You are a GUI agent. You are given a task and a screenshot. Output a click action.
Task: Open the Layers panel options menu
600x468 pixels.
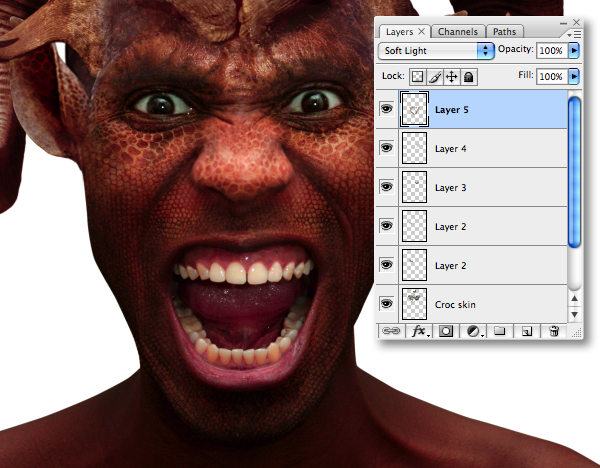coord(575,34)
